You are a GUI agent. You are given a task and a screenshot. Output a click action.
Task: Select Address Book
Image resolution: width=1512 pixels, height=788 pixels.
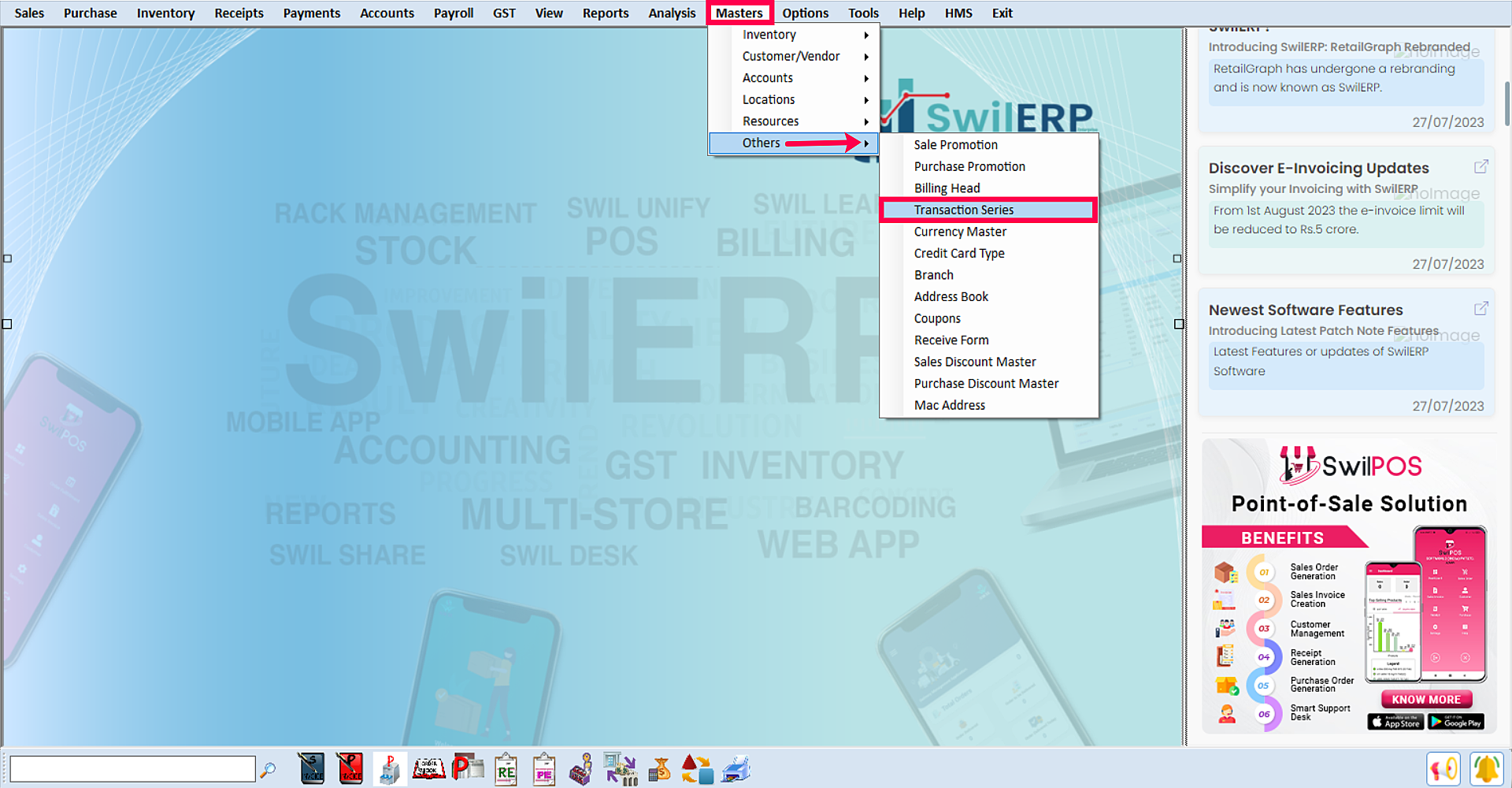(x=989, y=296)
